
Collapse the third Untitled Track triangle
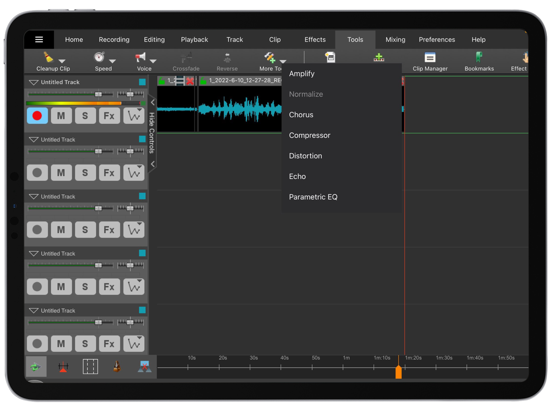(x=33, y=197)
